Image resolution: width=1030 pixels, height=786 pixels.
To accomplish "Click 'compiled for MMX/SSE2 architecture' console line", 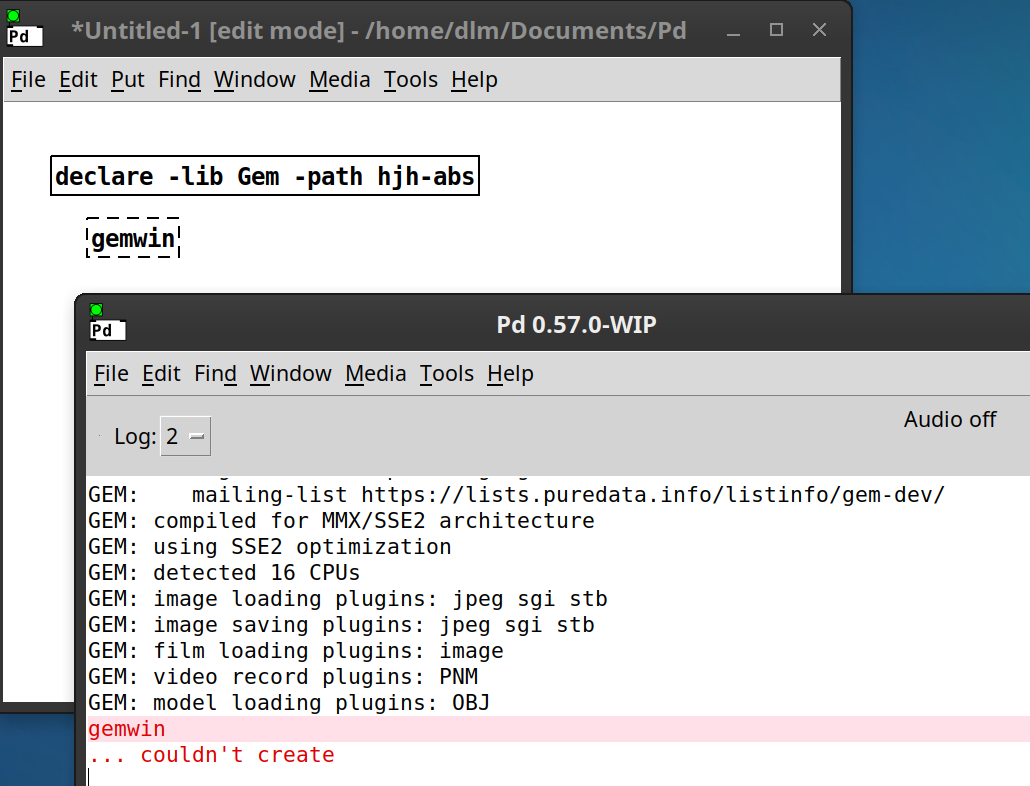I will click(x=342, y=521).
